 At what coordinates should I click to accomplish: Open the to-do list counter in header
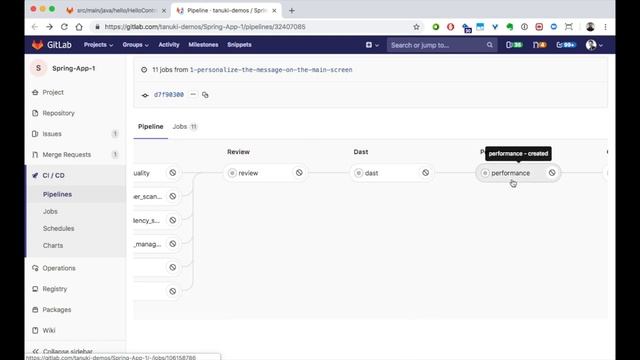point(566,45)
